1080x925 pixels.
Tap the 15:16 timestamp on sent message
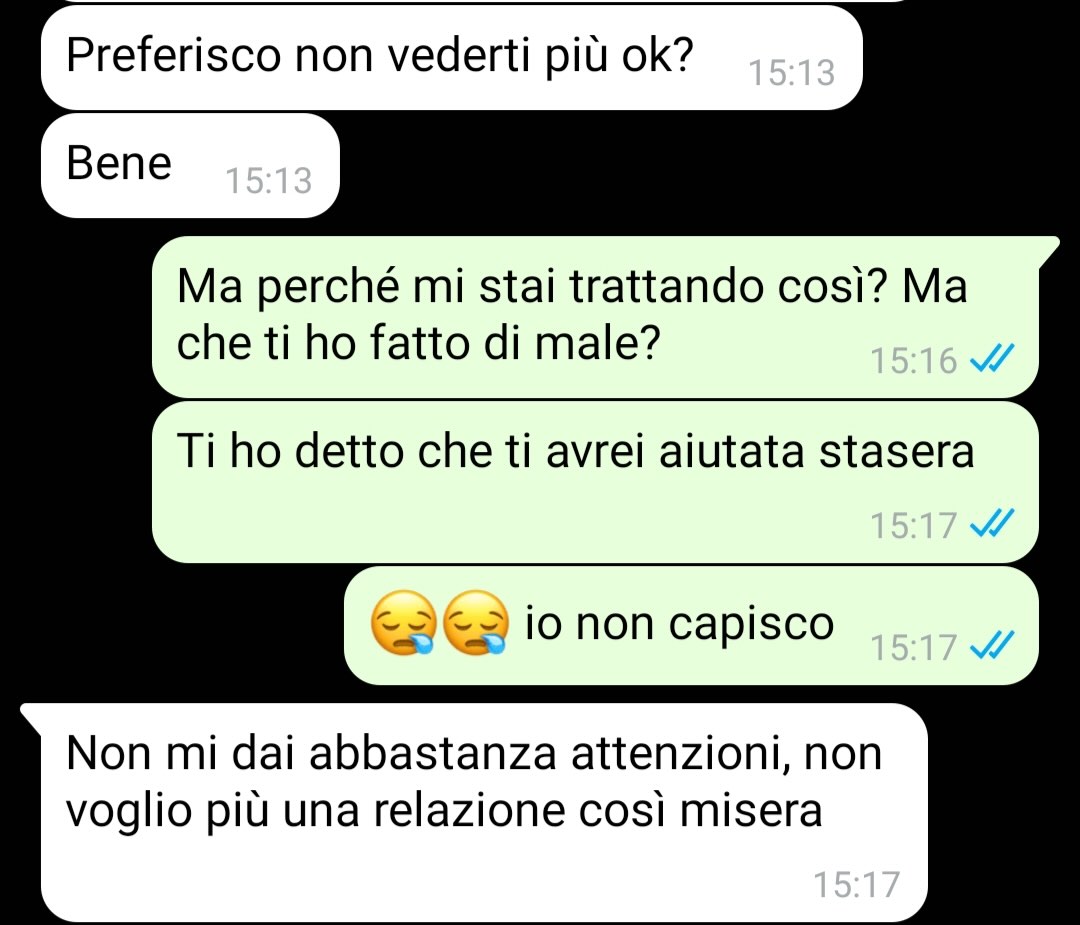[913, 360]
